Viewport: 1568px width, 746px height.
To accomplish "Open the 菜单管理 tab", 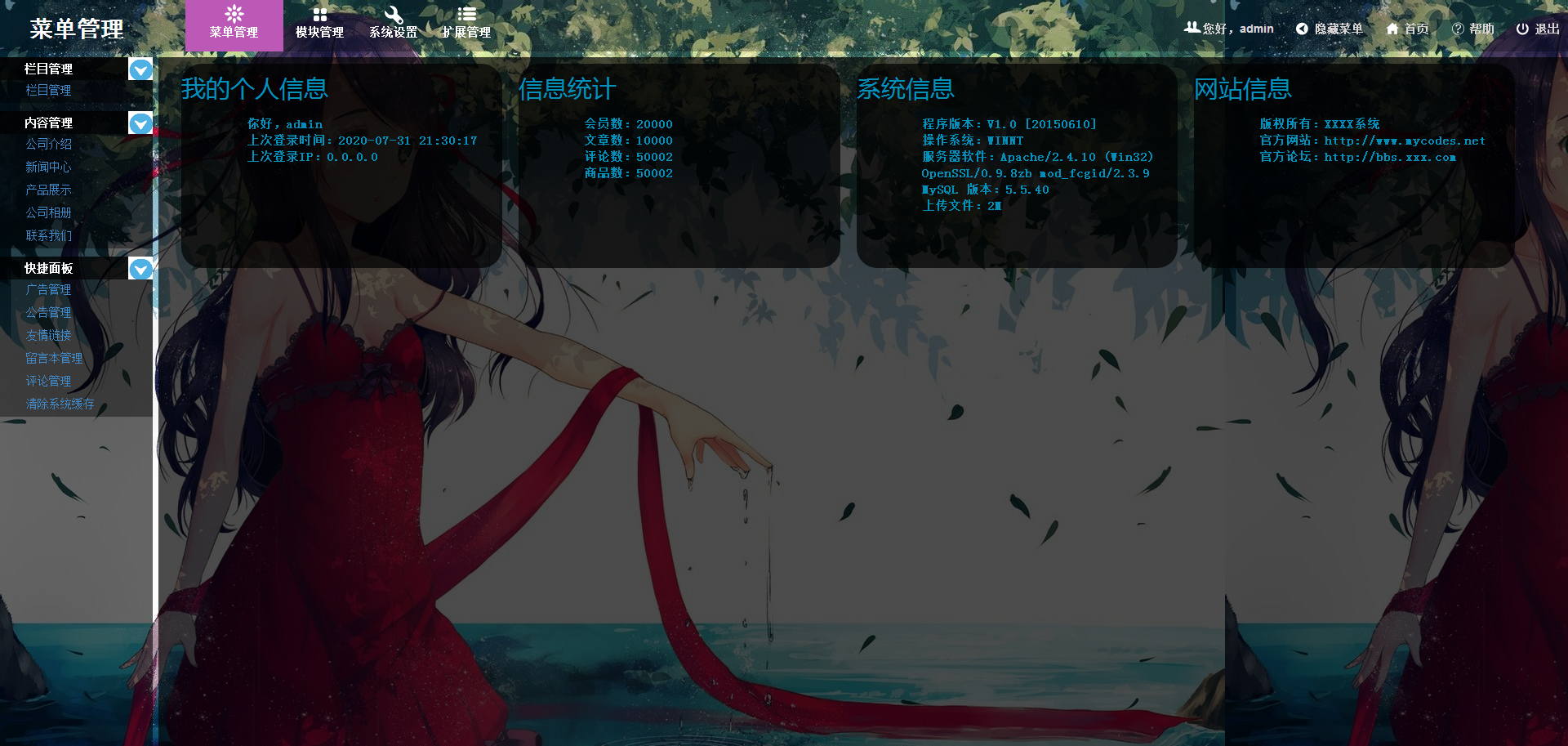I will (234, 25).
